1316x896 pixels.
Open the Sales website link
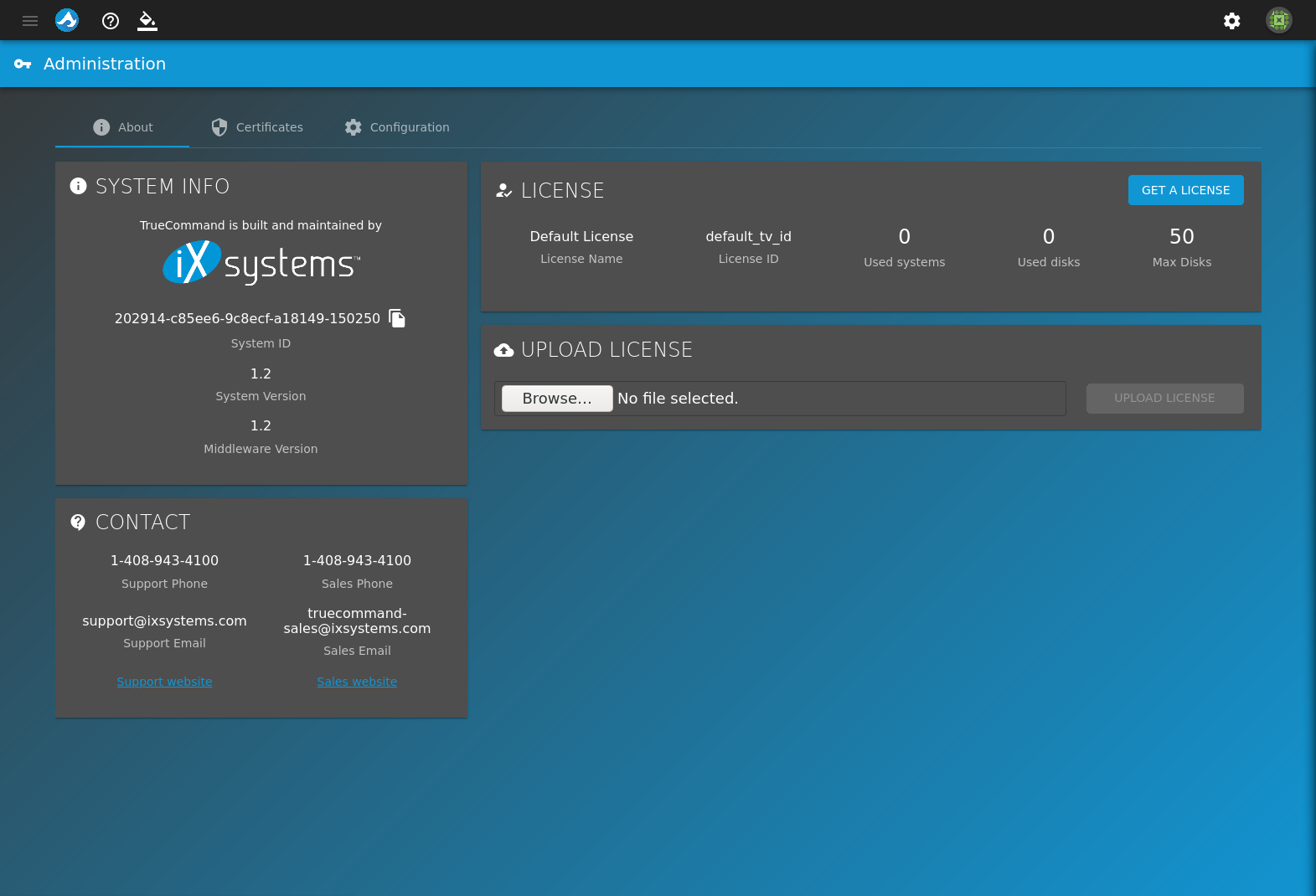(357, 682)
